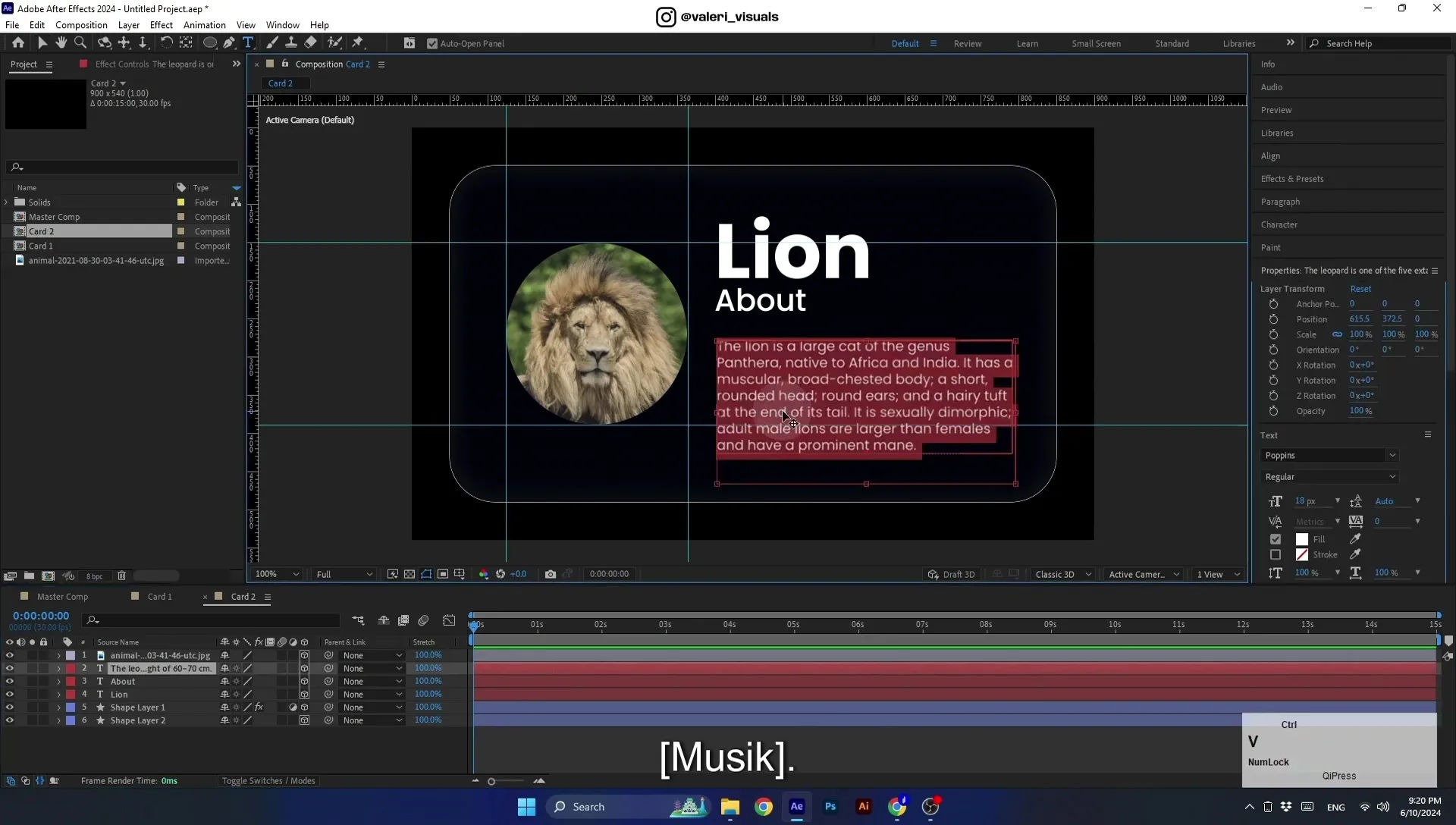Viewport: 1456px width, 825px height.
Task: Open Adobe Illustrator from the taskbar
Action: coord(864,806)
